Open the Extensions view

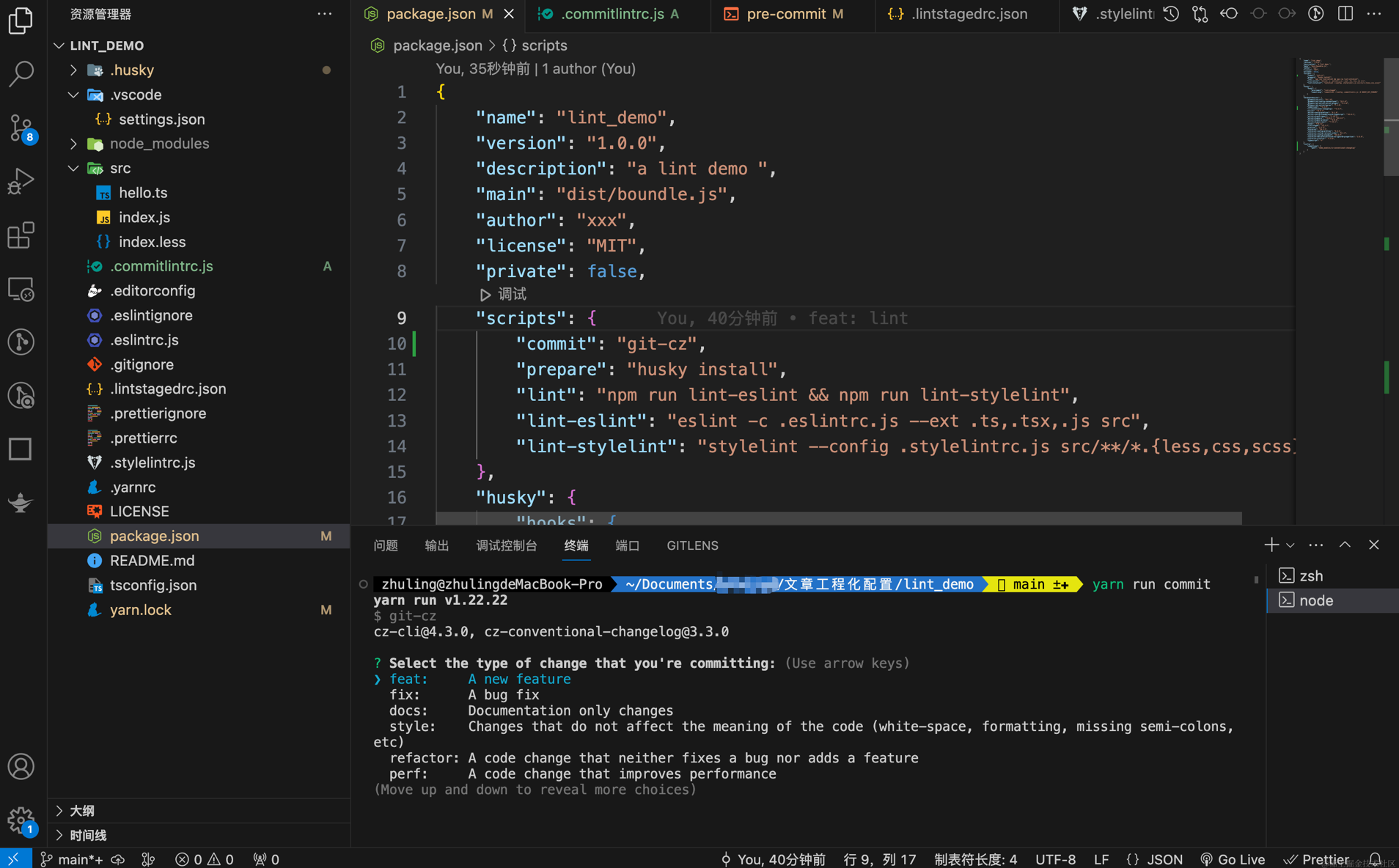tap(21, 235)
